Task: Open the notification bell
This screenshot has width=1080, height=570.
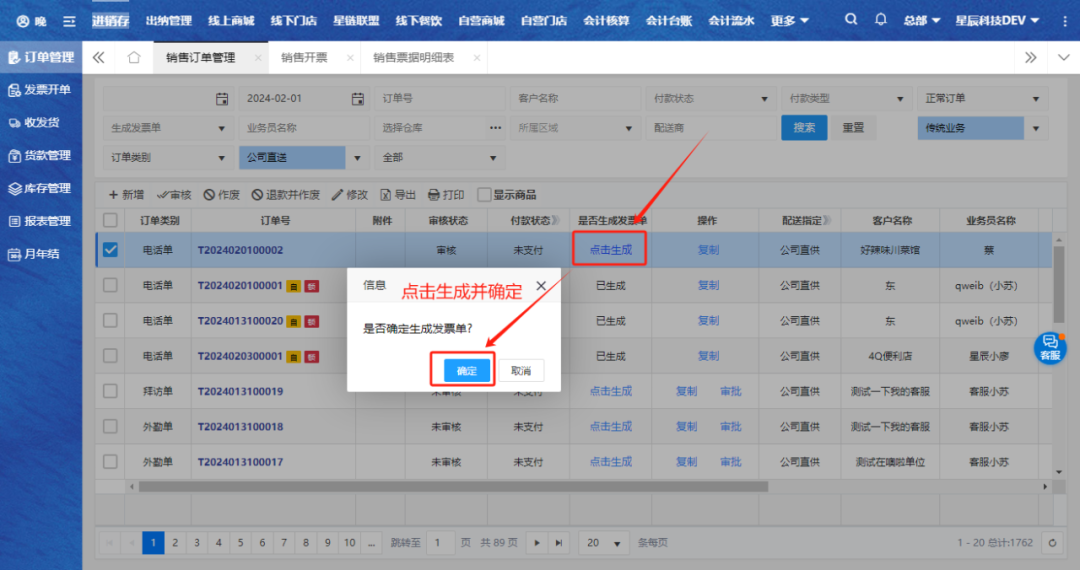Action: coord(880,20)
